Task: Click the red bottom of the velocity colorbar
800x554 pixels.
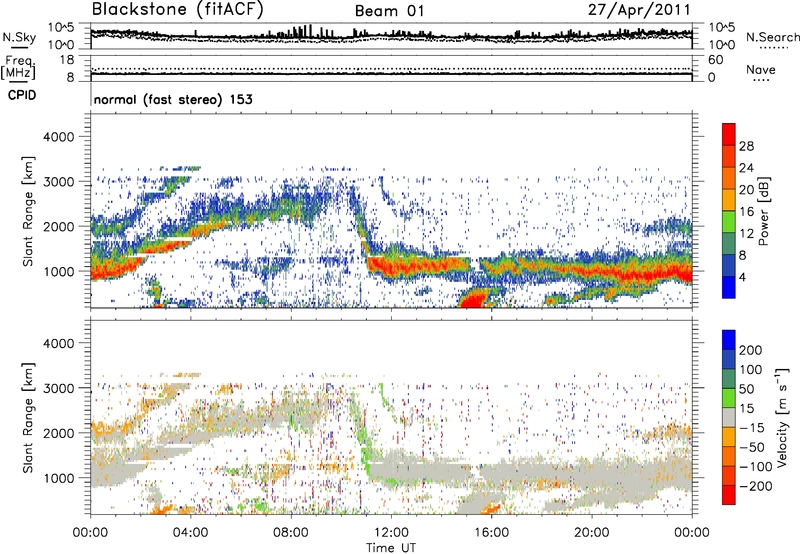Action: click(729, 495)
